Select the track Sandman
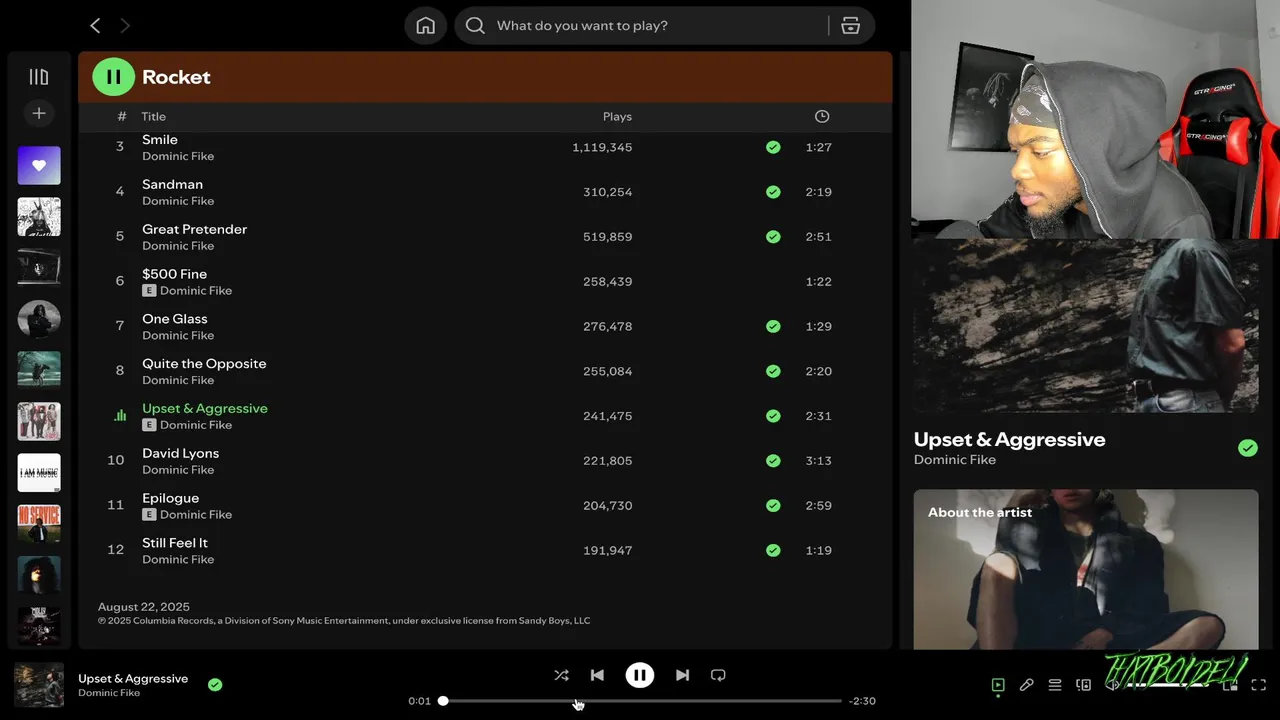The image size is (1280, 720). point(172,185)
